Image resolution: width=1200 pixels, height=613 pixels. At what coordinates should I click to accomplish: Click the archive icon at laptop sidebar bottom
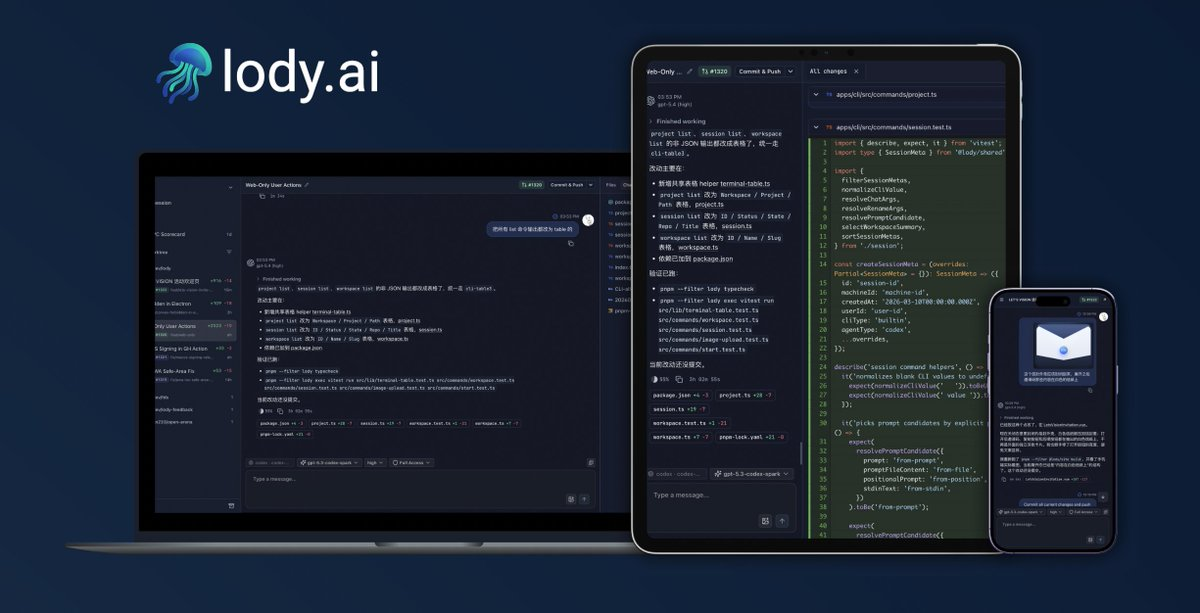click(x=231, y=505)
